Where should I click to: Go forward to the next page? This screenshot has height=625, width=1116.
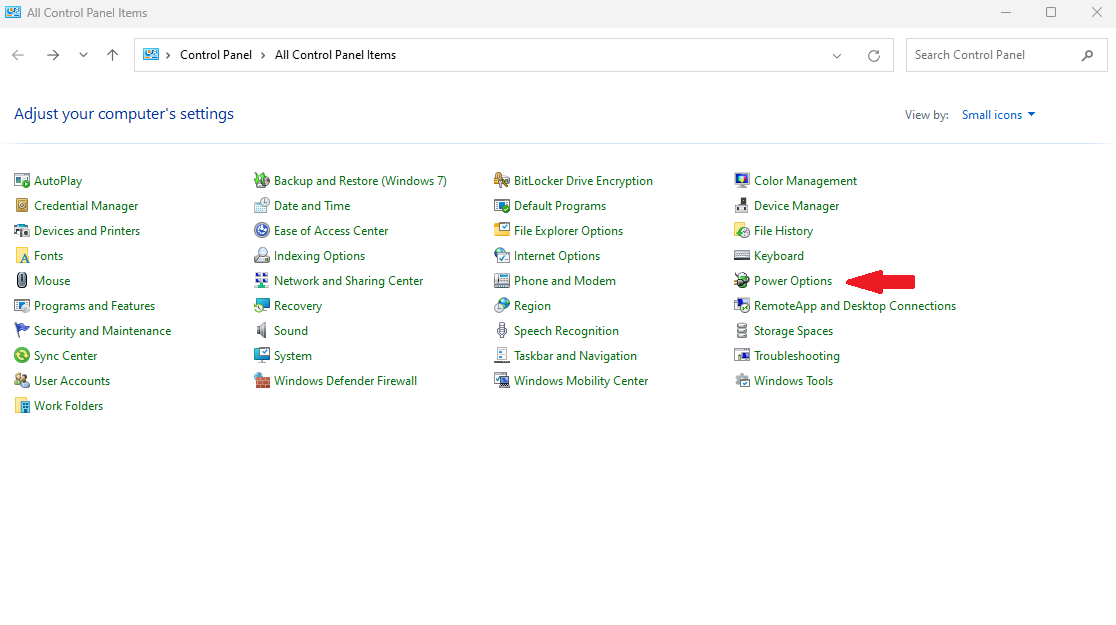[53, 55]
